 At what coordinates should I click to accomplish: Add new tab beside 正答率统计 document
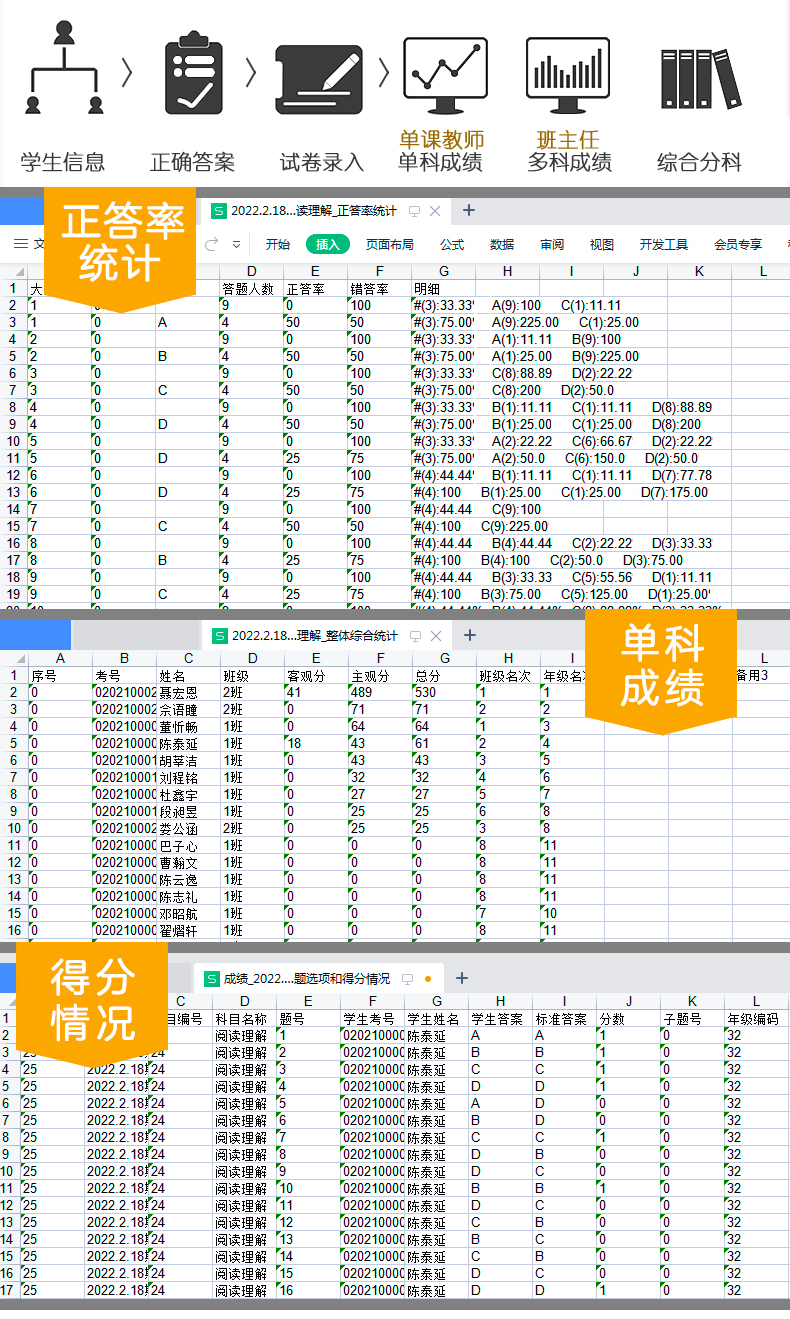point(469,211)
